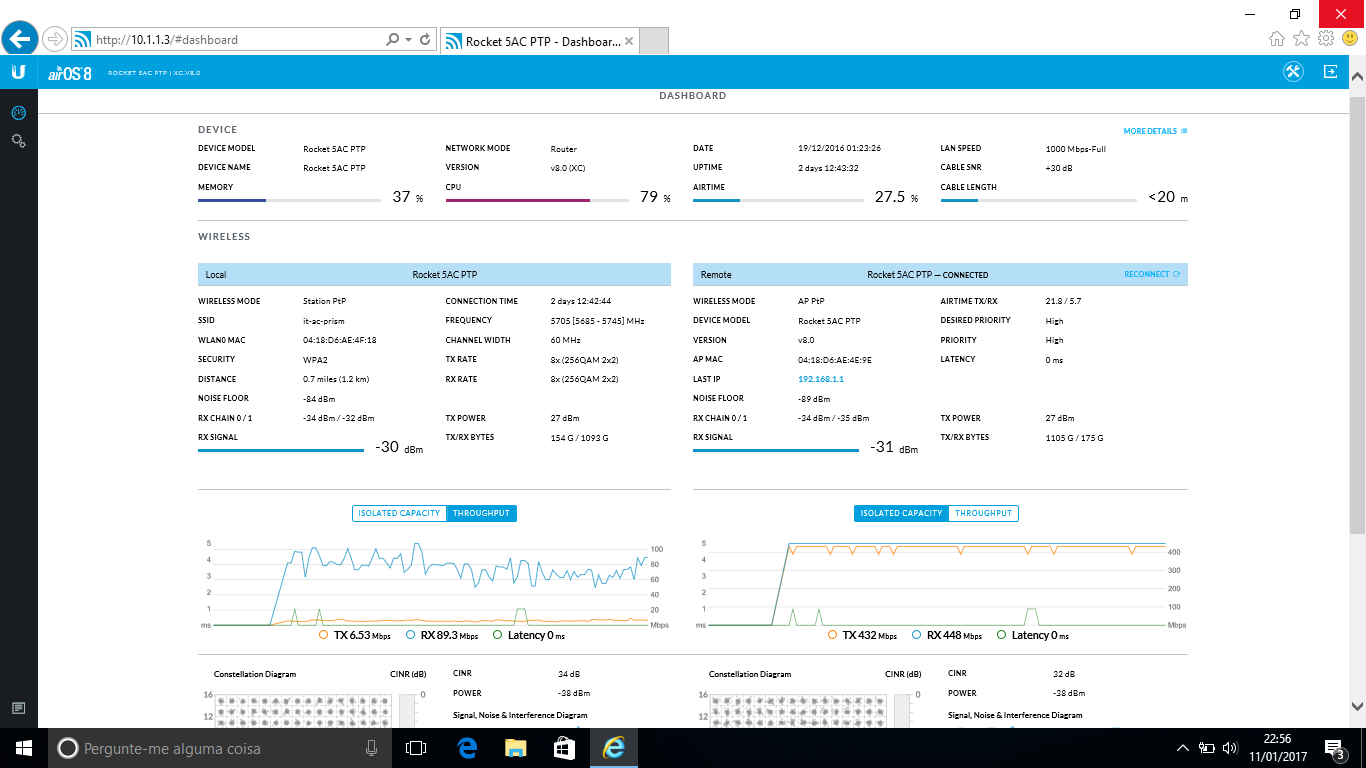Open the Action Center notification icon
The image size is (1366, 768).
coord(1335,748)
